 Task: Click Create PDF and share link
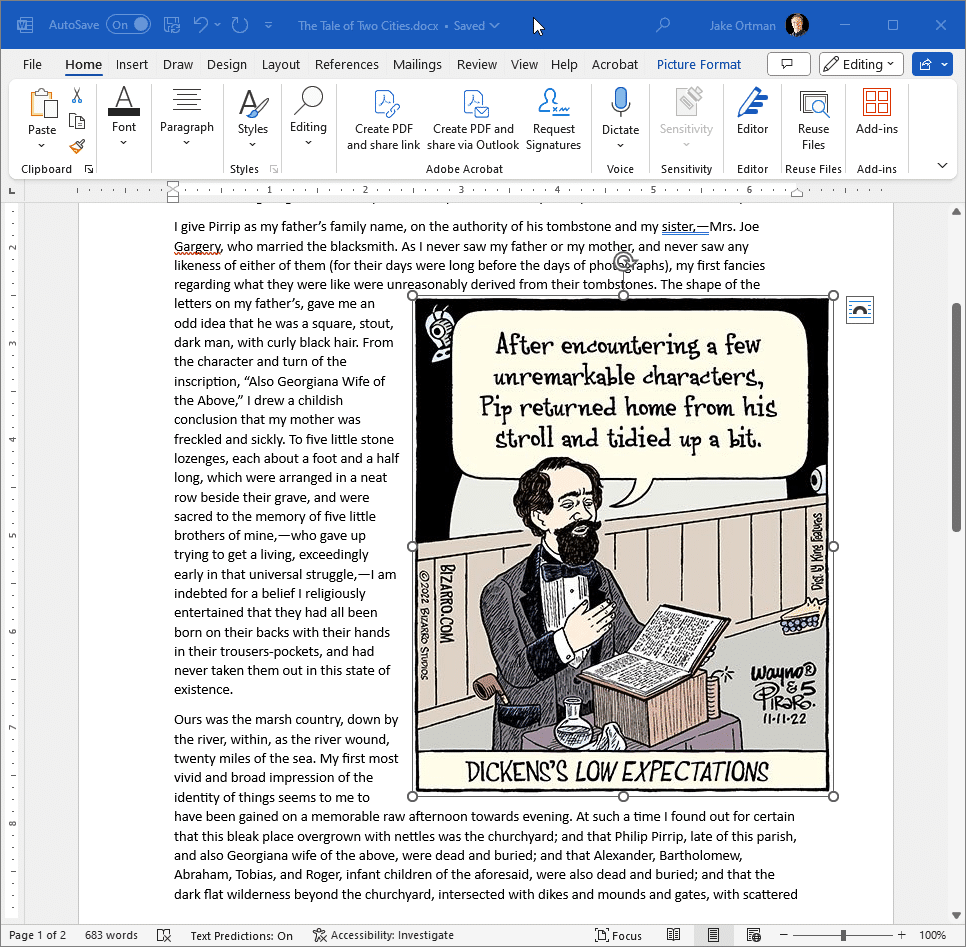click(x=383, y=120)
